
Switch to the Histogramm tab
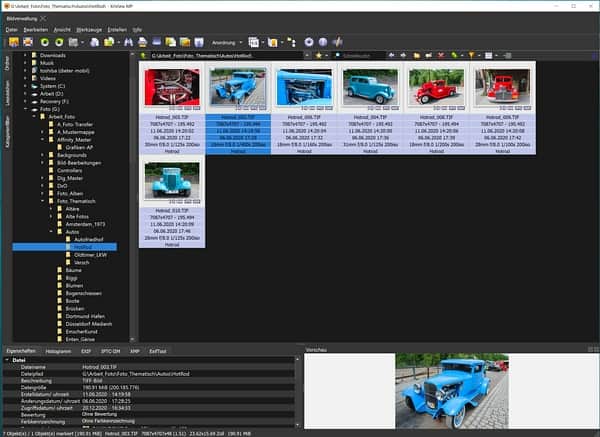point(58,351)
